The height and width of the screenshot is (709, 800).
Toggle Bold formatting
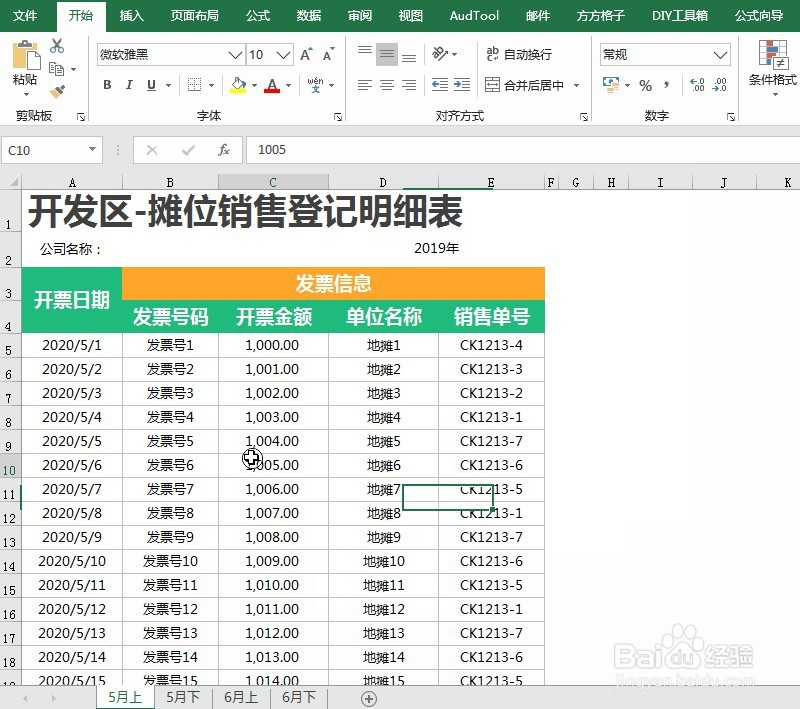107,86
